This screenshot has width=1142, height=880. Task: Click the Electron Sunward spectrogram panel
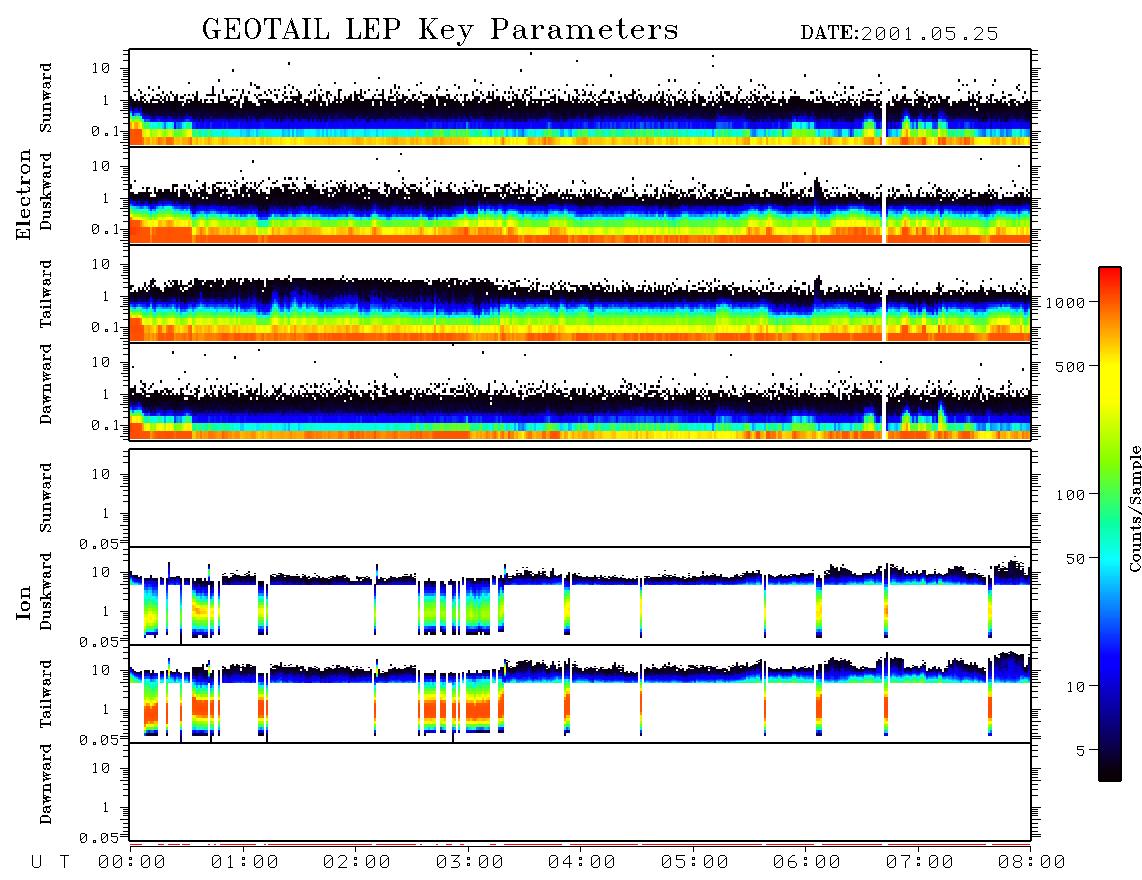580,98
